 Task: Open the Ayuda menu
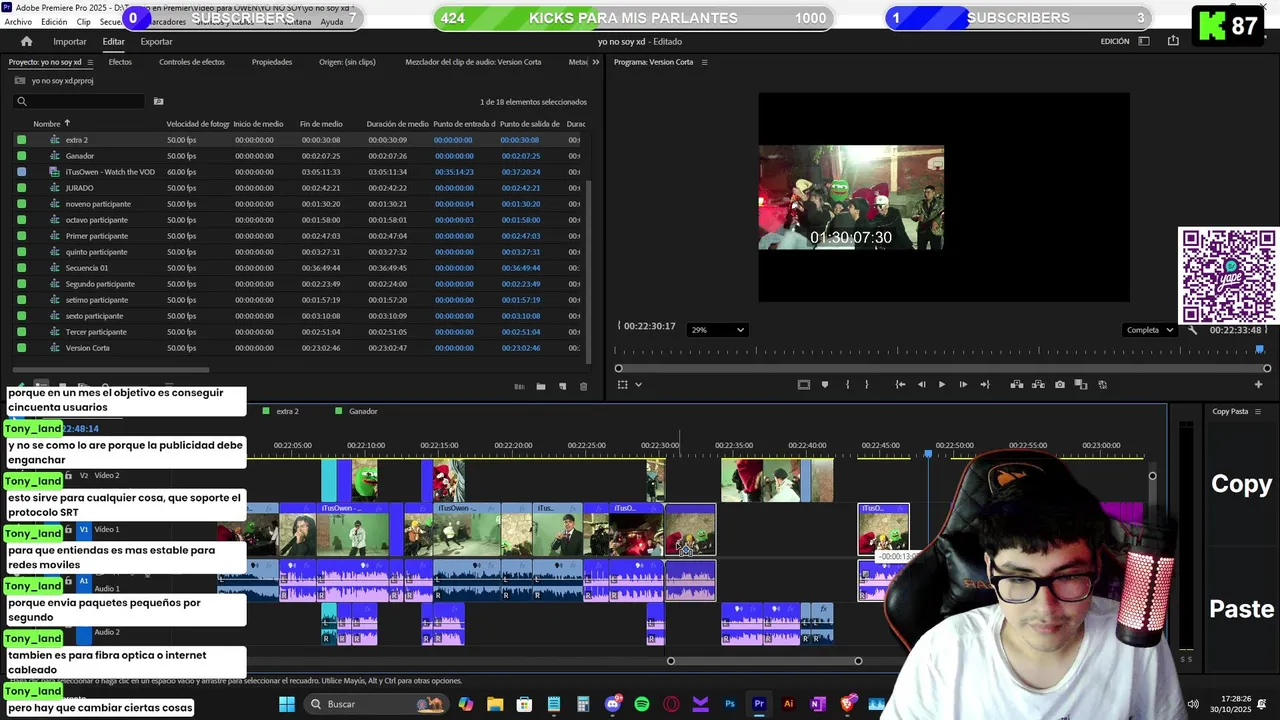coord(331,22)
